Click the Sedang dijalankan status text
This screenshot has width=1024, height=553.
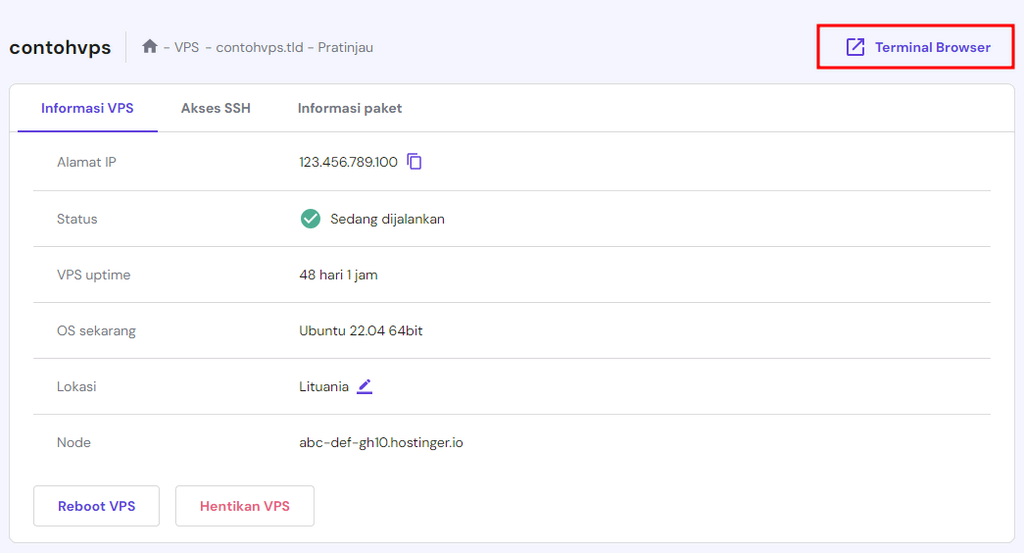coord(387,219)
